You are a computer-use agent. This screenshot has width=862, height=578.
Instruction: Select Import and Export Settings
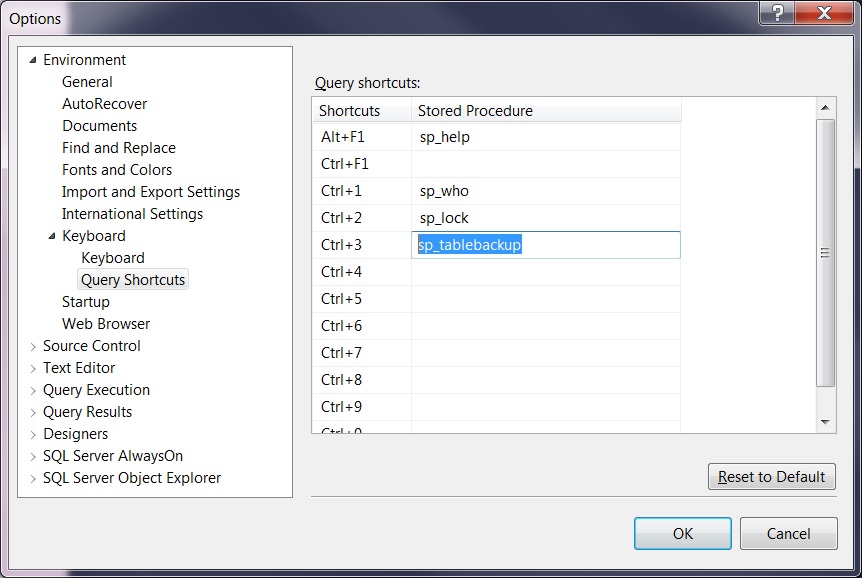click(151, 192)
